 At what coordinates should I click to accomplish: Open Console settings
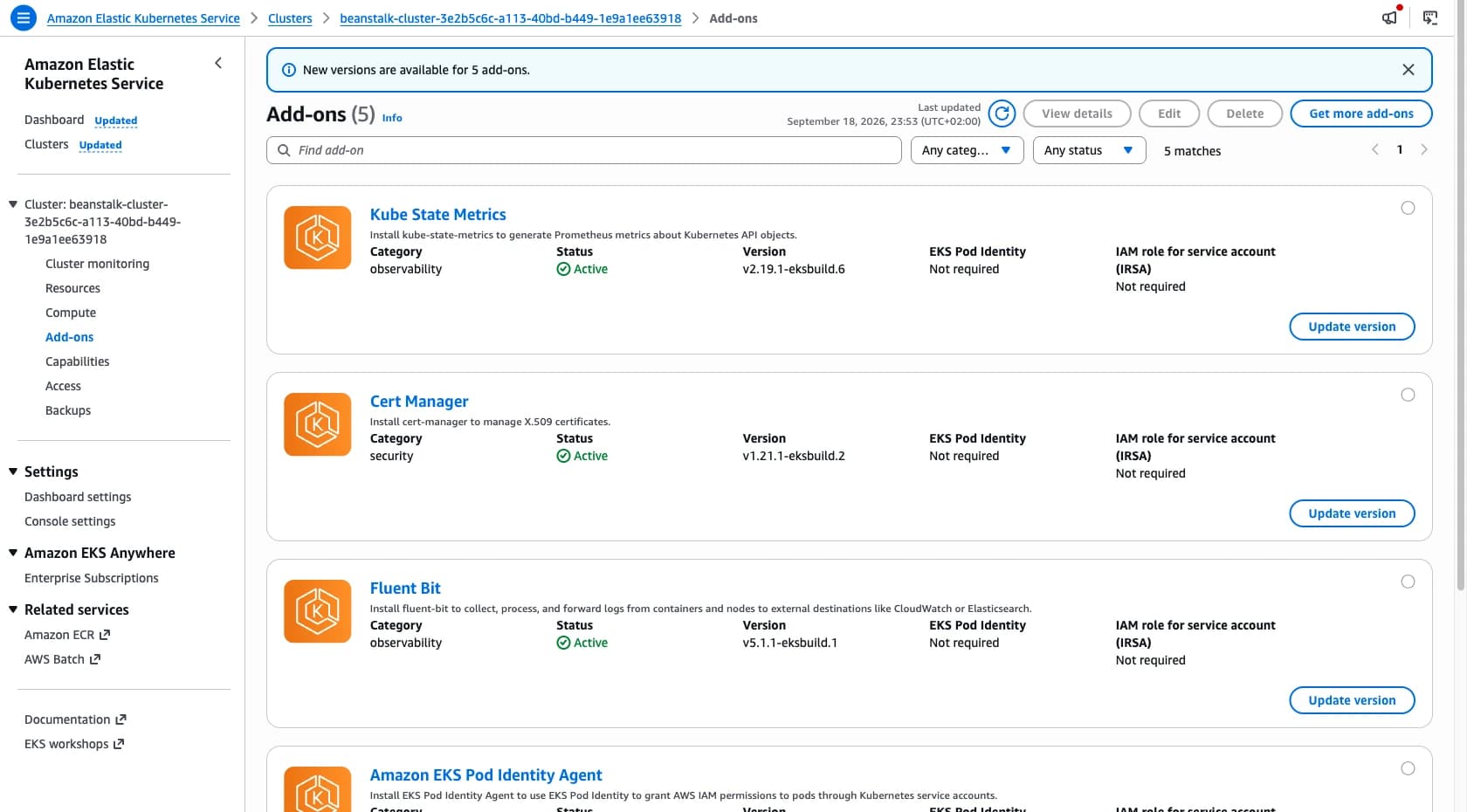(70, 521)
